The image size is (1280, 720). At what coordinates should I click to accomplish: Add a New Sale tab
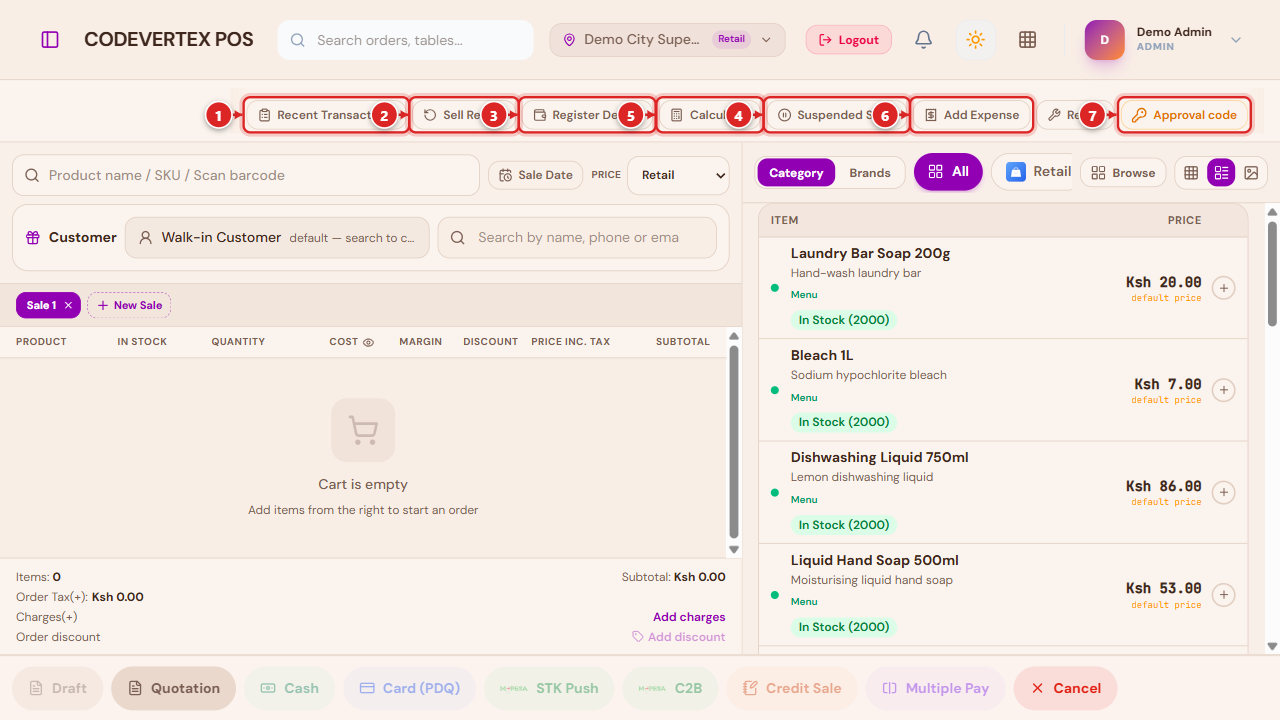point(129,305)
